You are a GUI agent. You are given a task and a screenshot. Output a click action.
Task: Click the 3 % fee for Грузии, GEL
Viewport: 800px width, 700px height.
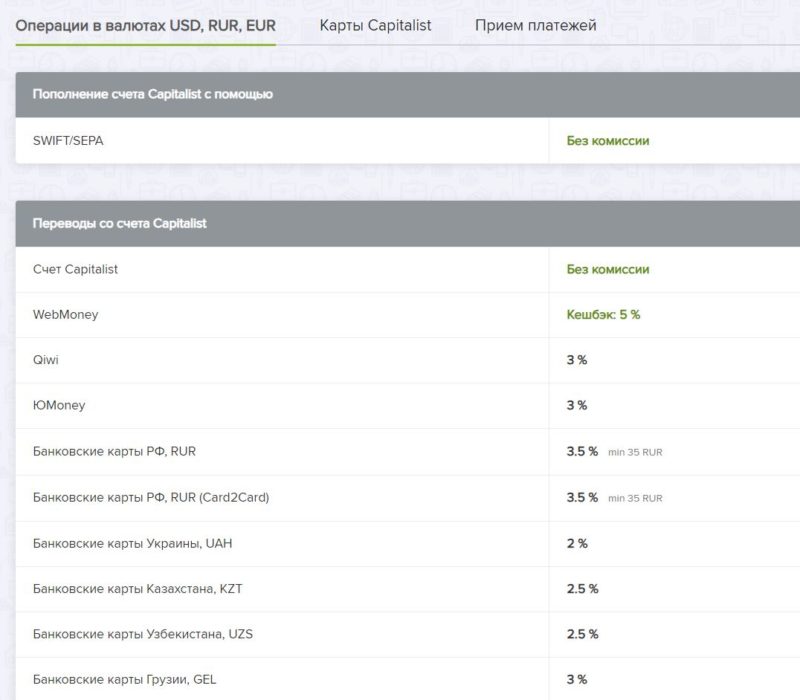(577, 680)
